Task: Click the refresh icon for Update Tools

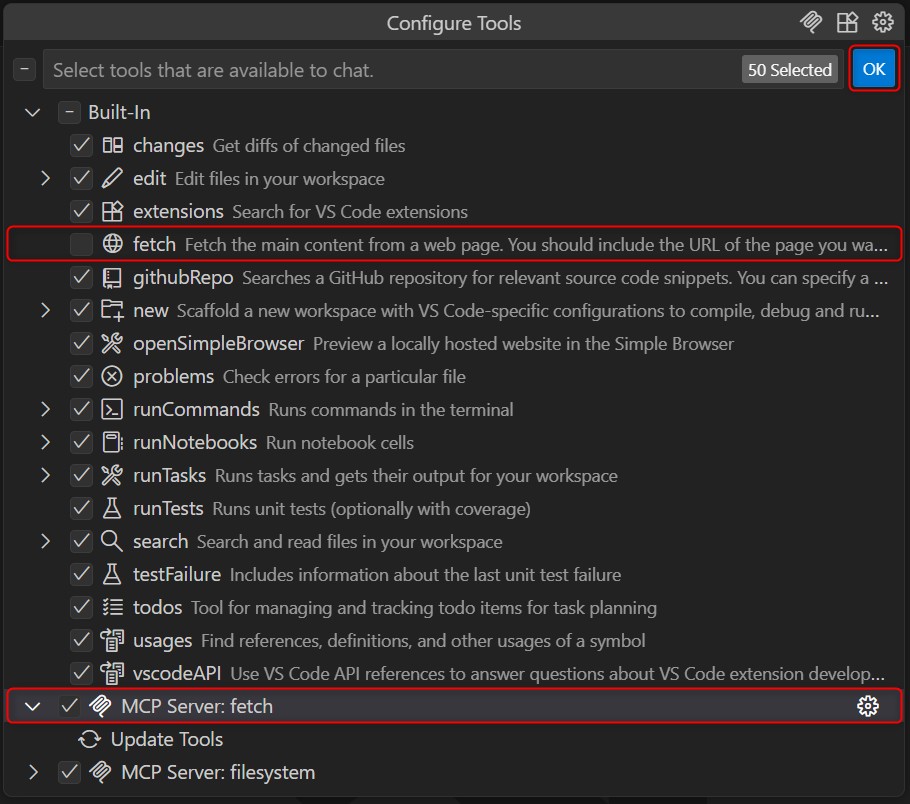Action: coord(90,740)
